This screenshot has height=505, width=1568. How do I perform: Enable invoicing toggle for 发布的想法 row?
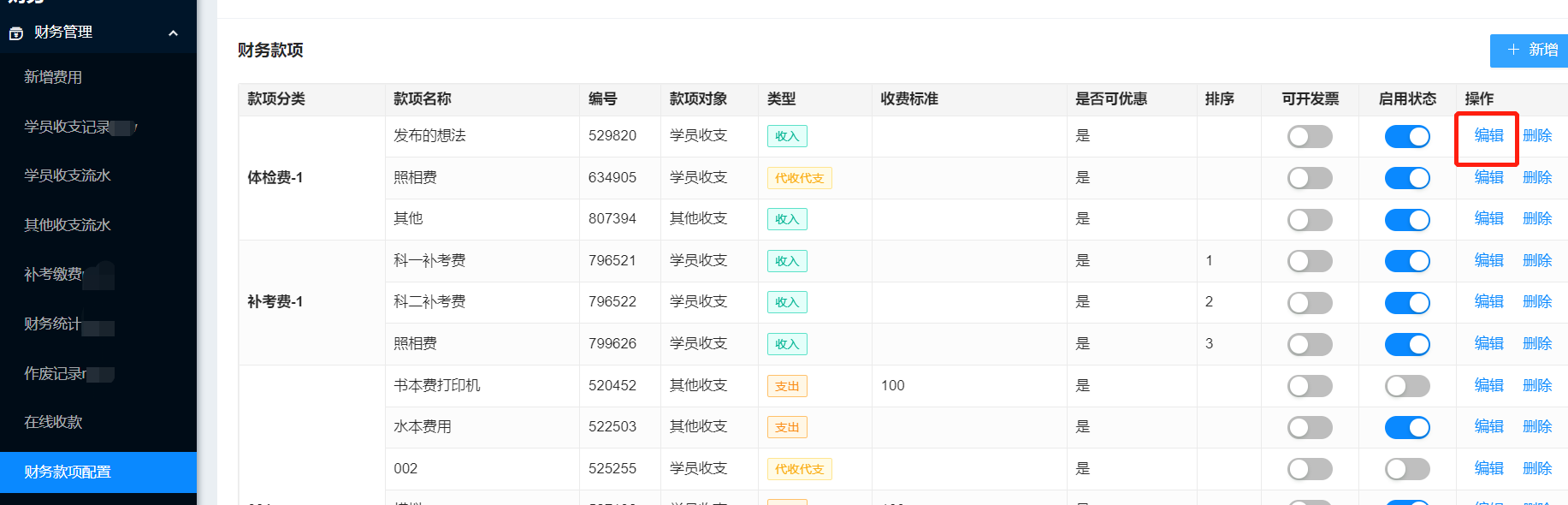click(x=1310, y=136)
